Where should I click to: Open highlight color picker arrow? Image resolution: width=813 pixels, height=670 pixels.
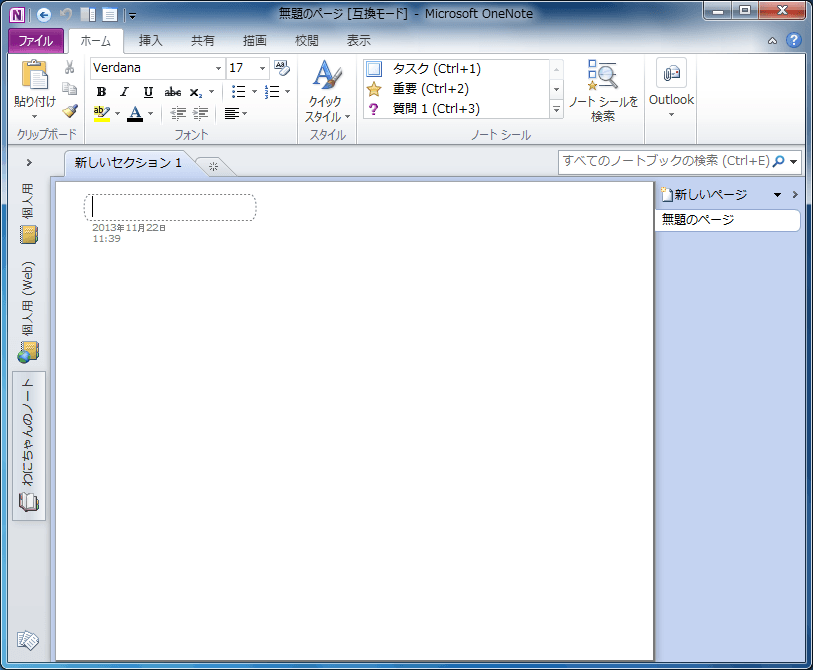pyautogui.click(x=118, y=114)
